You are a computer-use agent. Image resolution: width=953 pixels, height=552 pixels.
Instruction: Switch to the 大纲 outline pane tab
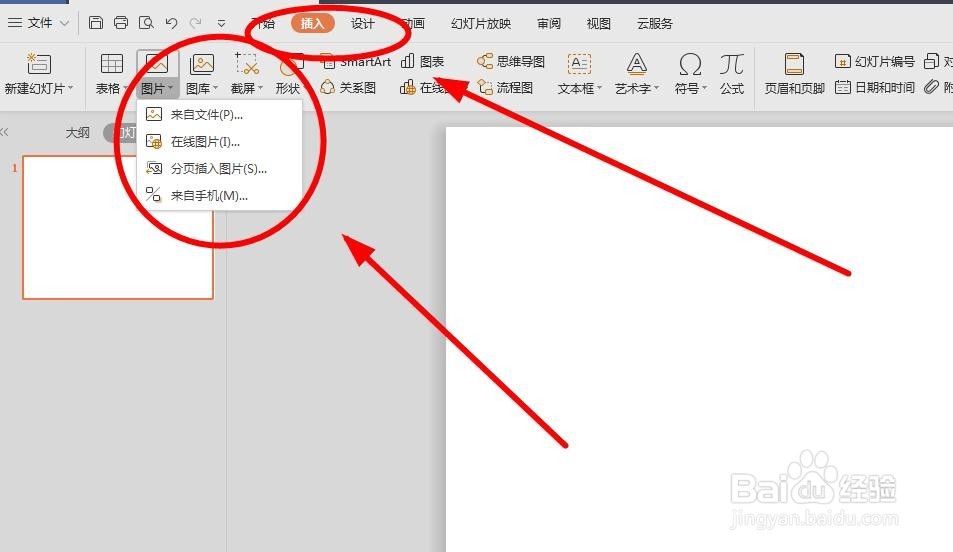[x=77, y=133]
